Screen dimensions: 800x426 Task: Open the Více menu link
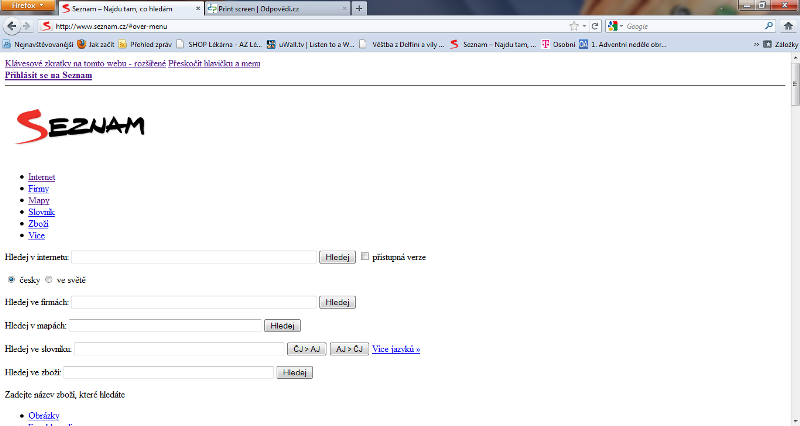(x=37, y=236)
